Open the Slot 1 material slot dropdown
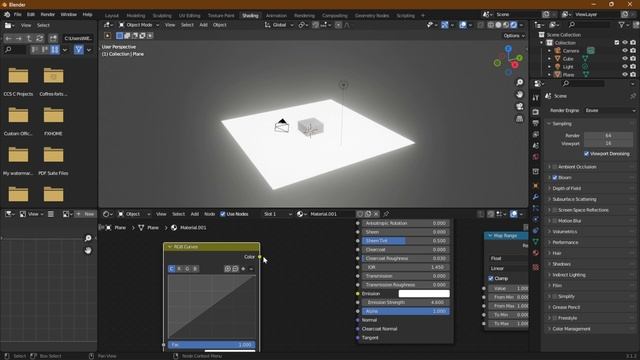The image size is (640, 360). [278, 214]
